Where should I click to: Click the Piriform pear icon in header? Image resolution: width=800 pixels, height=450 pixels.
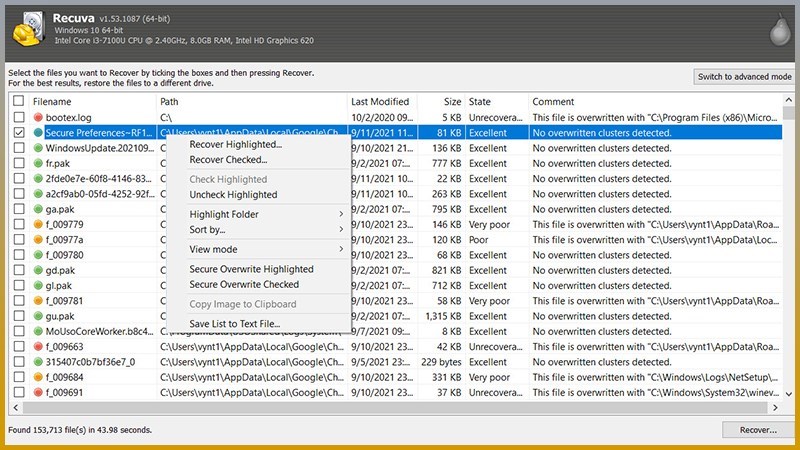pyautogui.click(x=771, y=28)
